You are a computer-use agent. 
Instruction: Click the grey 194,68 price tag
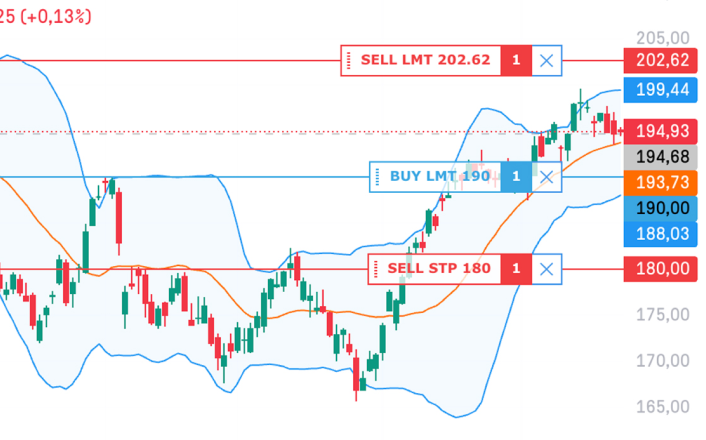[661, 157]
